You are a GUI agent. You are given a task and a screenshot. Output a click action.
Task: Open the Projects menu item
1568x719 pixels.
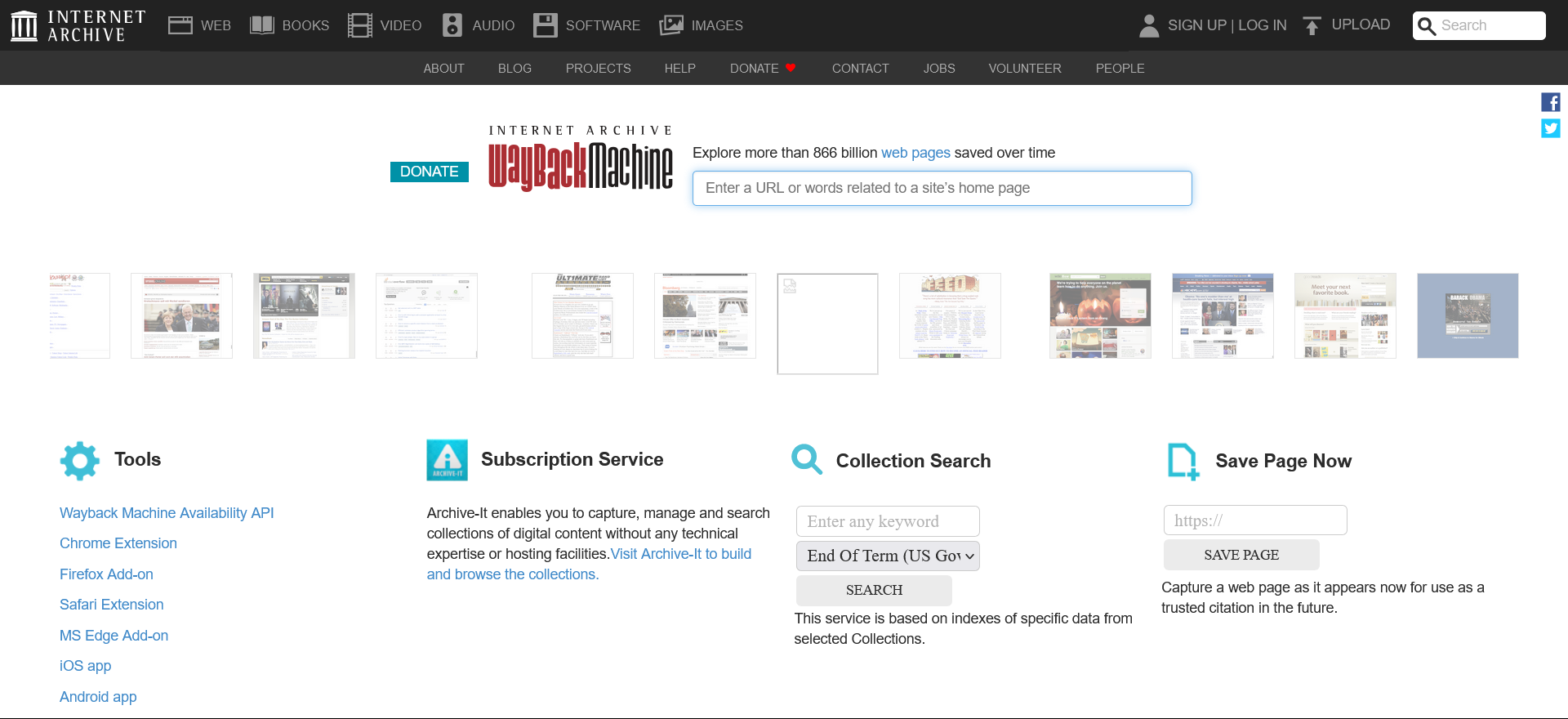598,69
